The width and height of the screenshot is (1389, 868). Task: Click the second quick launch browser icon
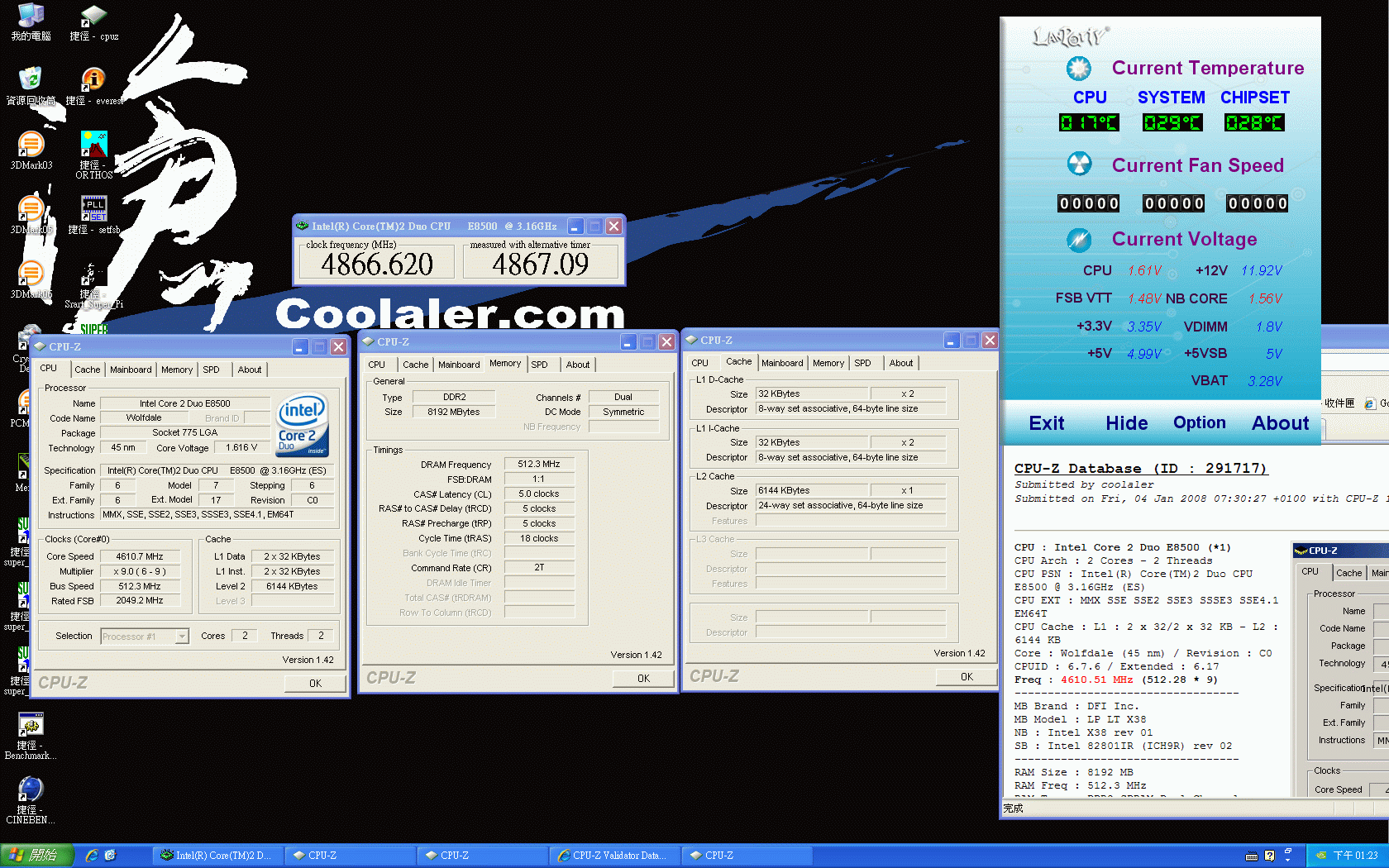coord(110,856)
